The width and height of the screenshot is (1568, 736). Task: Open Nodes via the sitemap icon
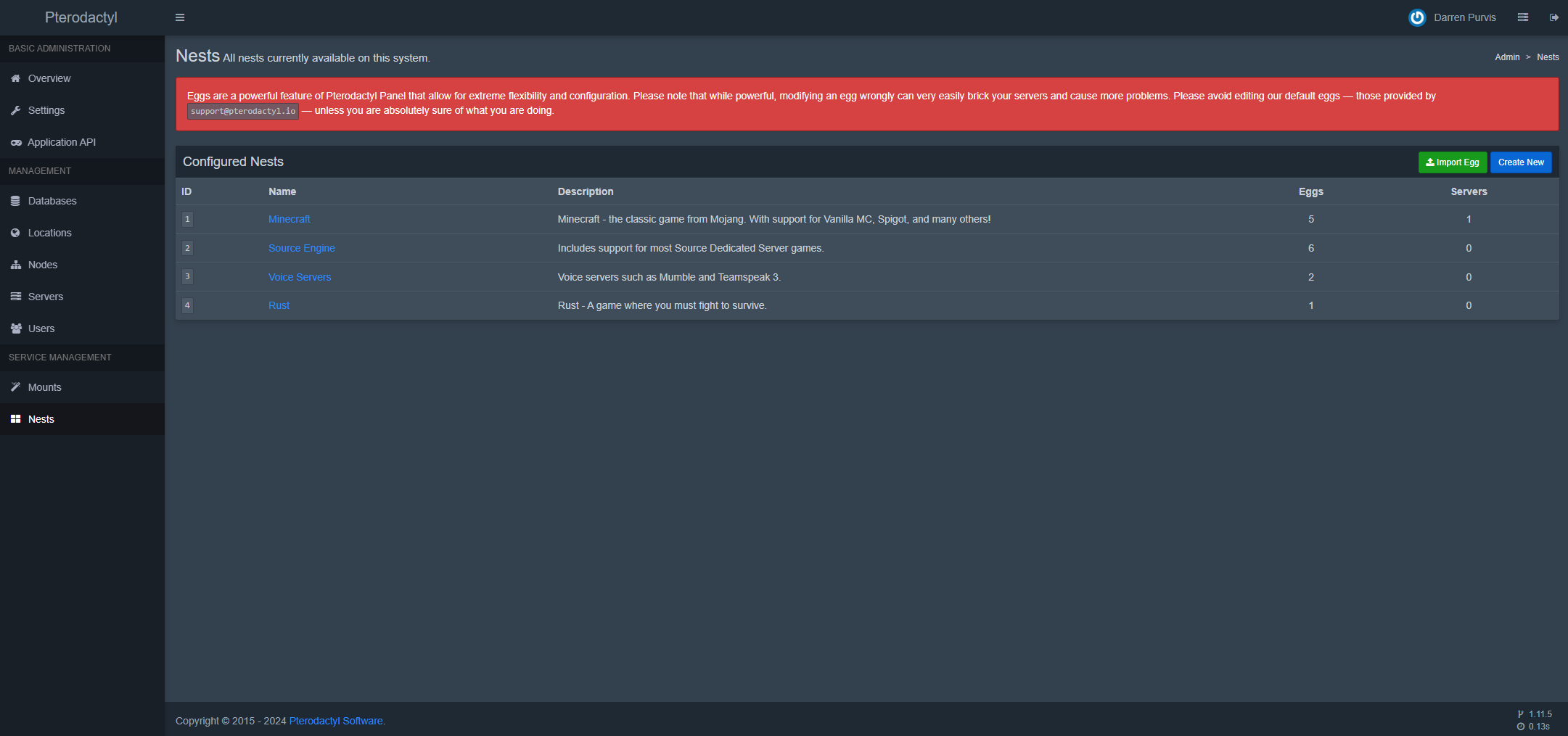[x=16, y=265]
